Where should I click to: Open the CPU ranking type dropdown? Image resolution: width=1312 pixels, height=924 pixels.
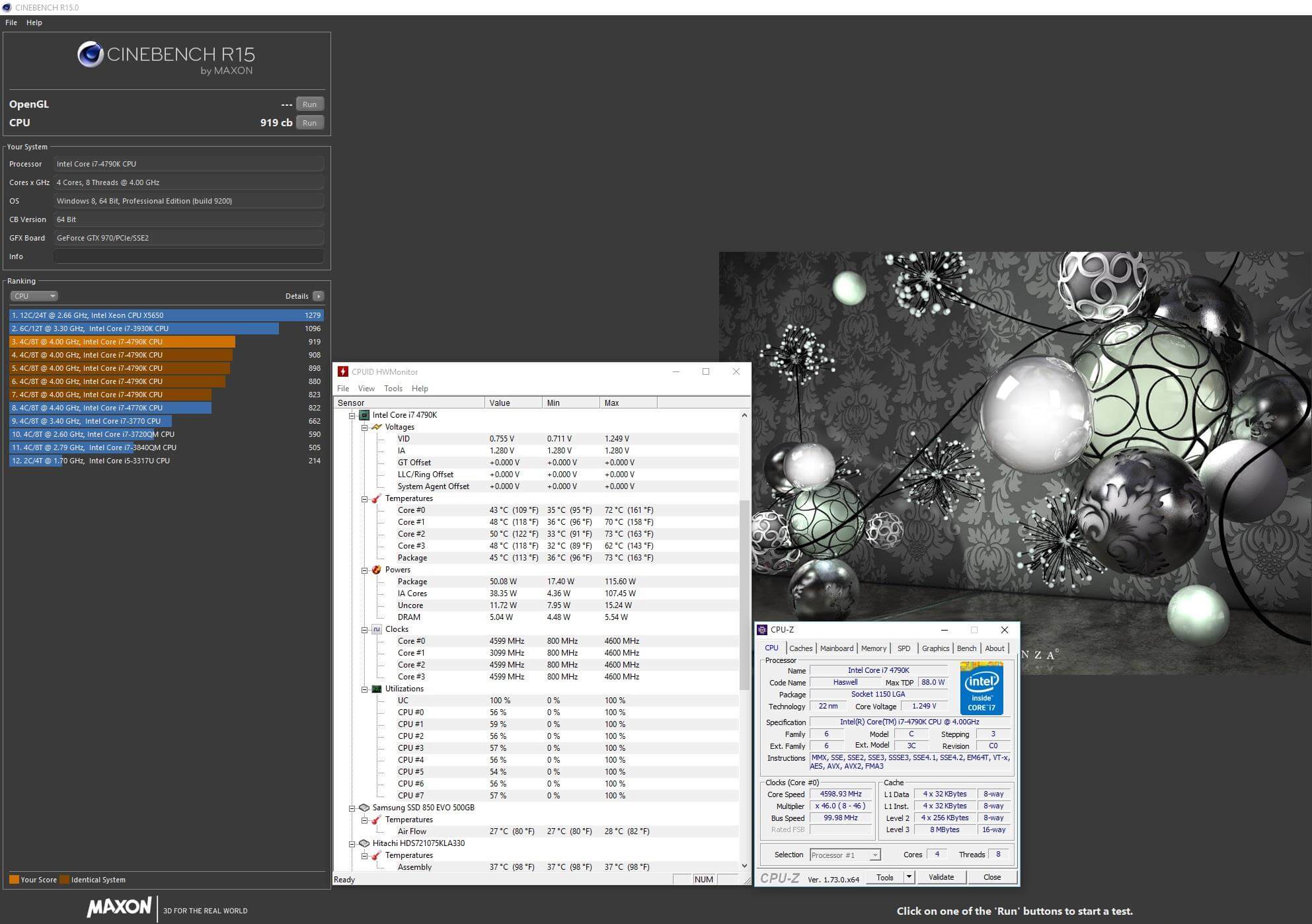point(34,296)
